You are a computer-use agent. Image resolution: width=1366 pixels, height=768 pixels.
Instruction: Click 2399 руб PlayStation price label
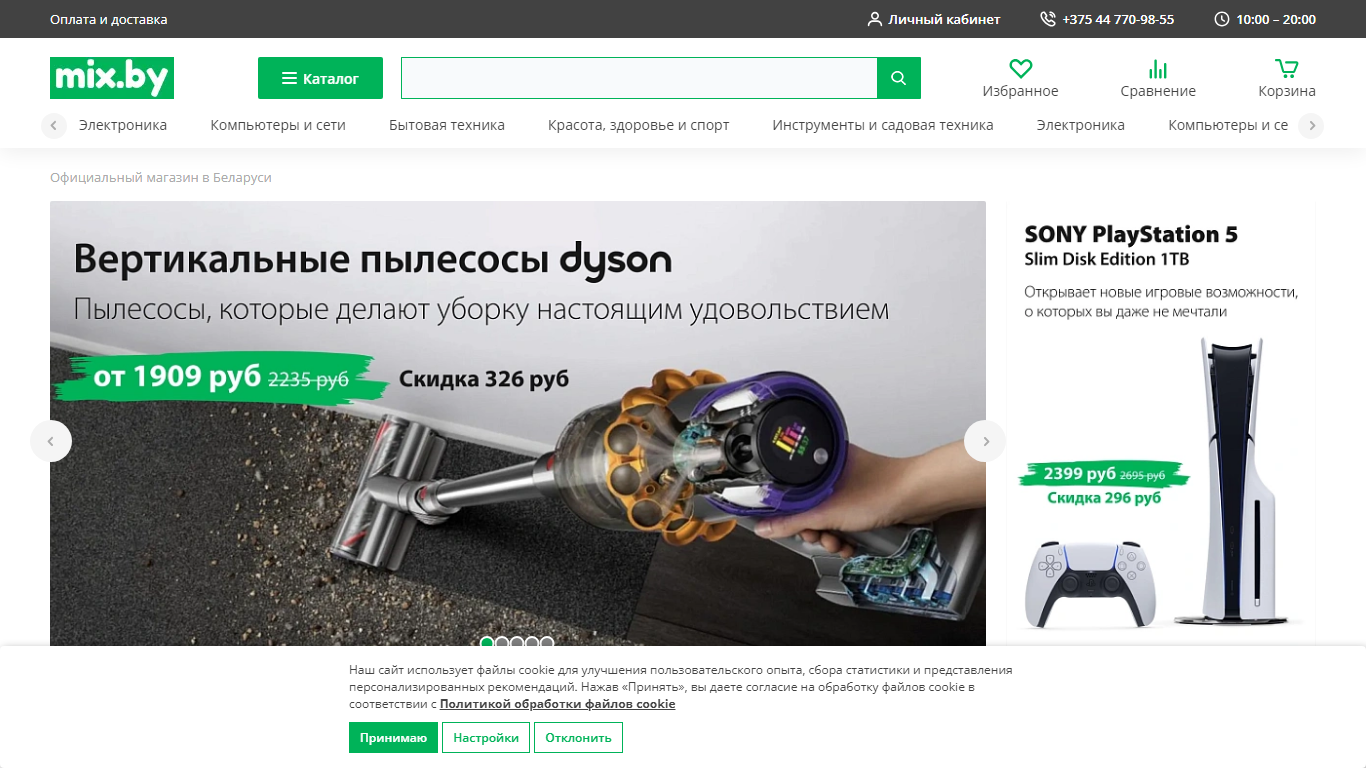tap(1079, 474)
